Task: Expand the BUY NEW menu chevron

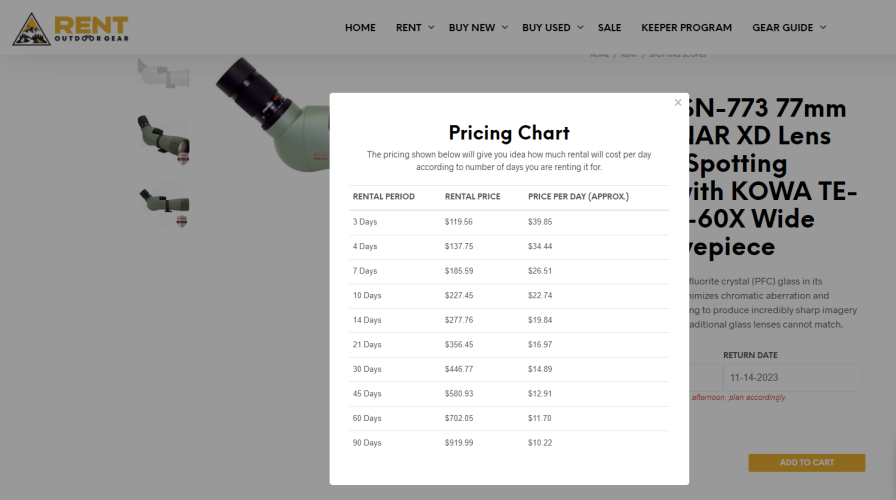Action: pyautogui.click(x=505, y=27)
